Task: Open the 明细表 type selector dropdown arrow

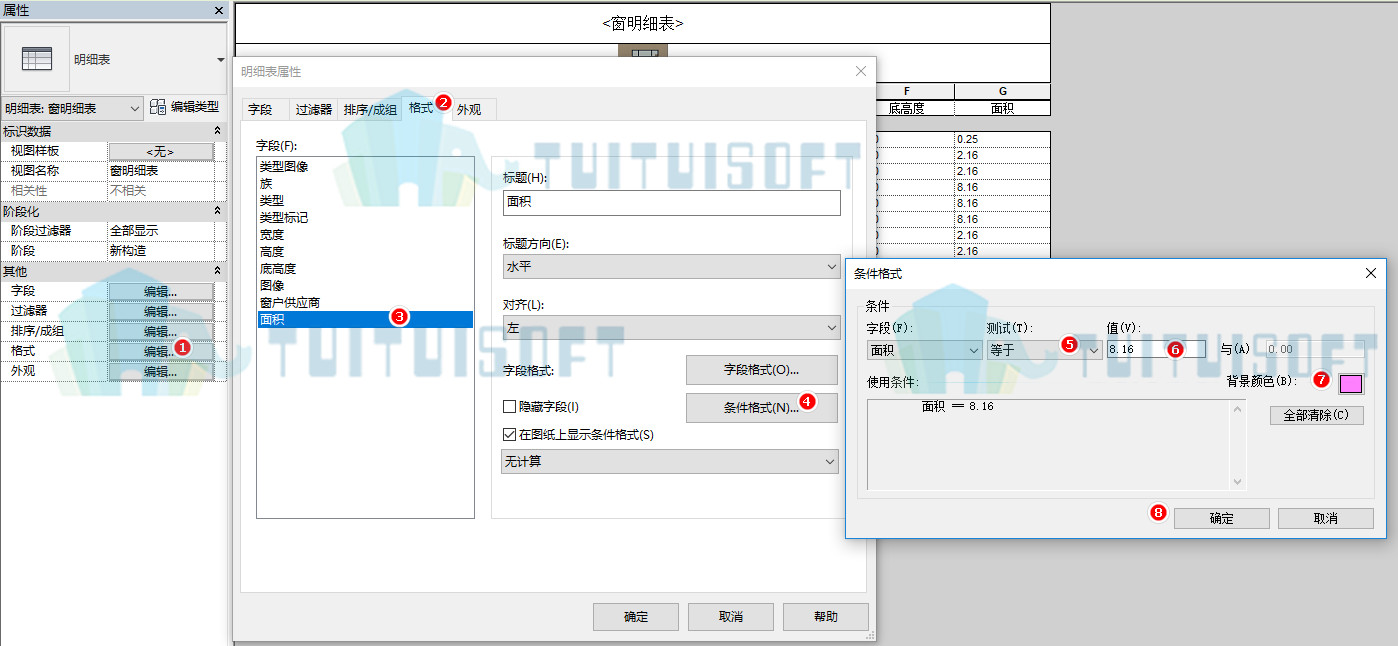Action: 221,60
